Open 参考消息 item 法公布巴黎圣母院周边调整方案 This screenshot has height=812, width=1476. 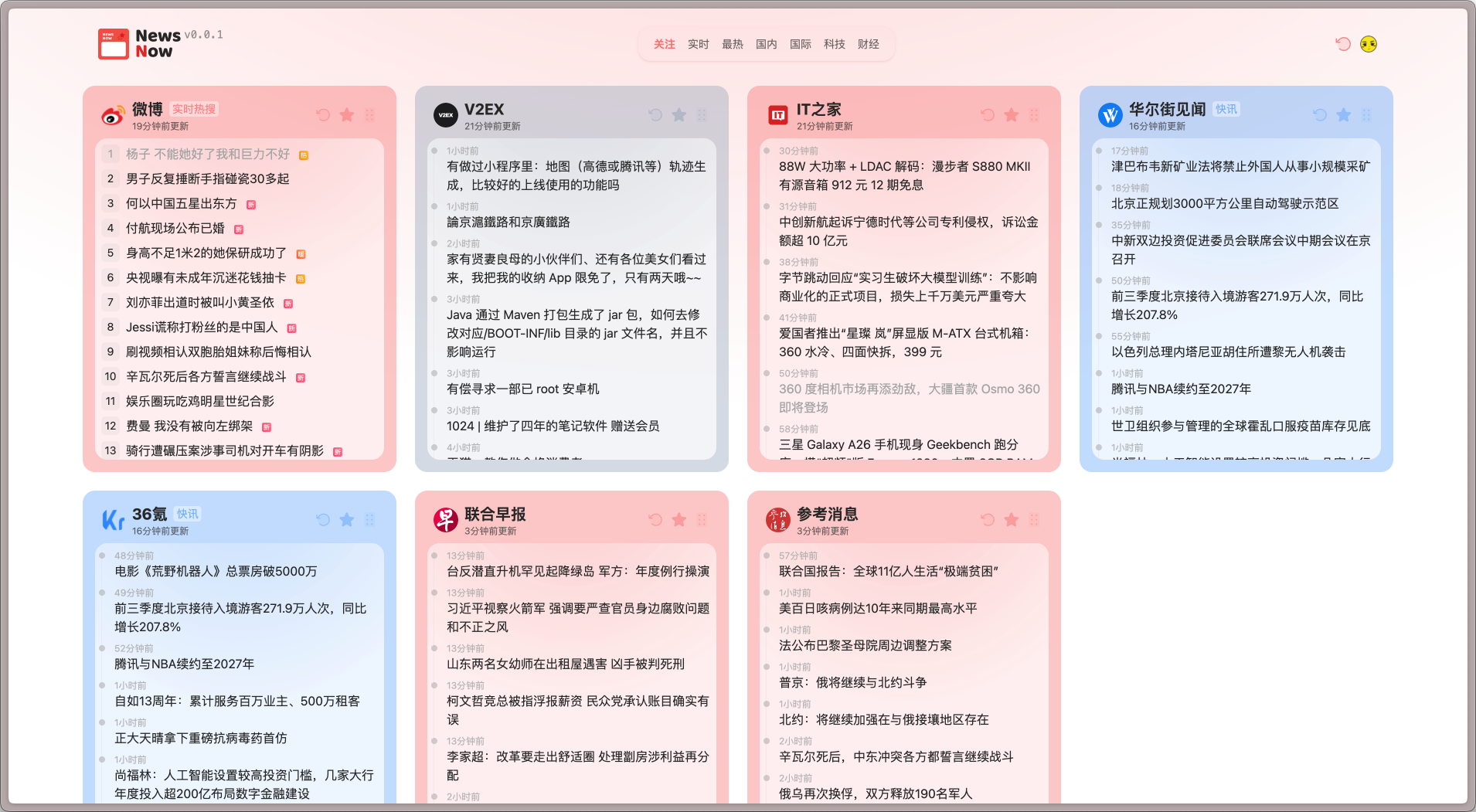coord(866,645)
